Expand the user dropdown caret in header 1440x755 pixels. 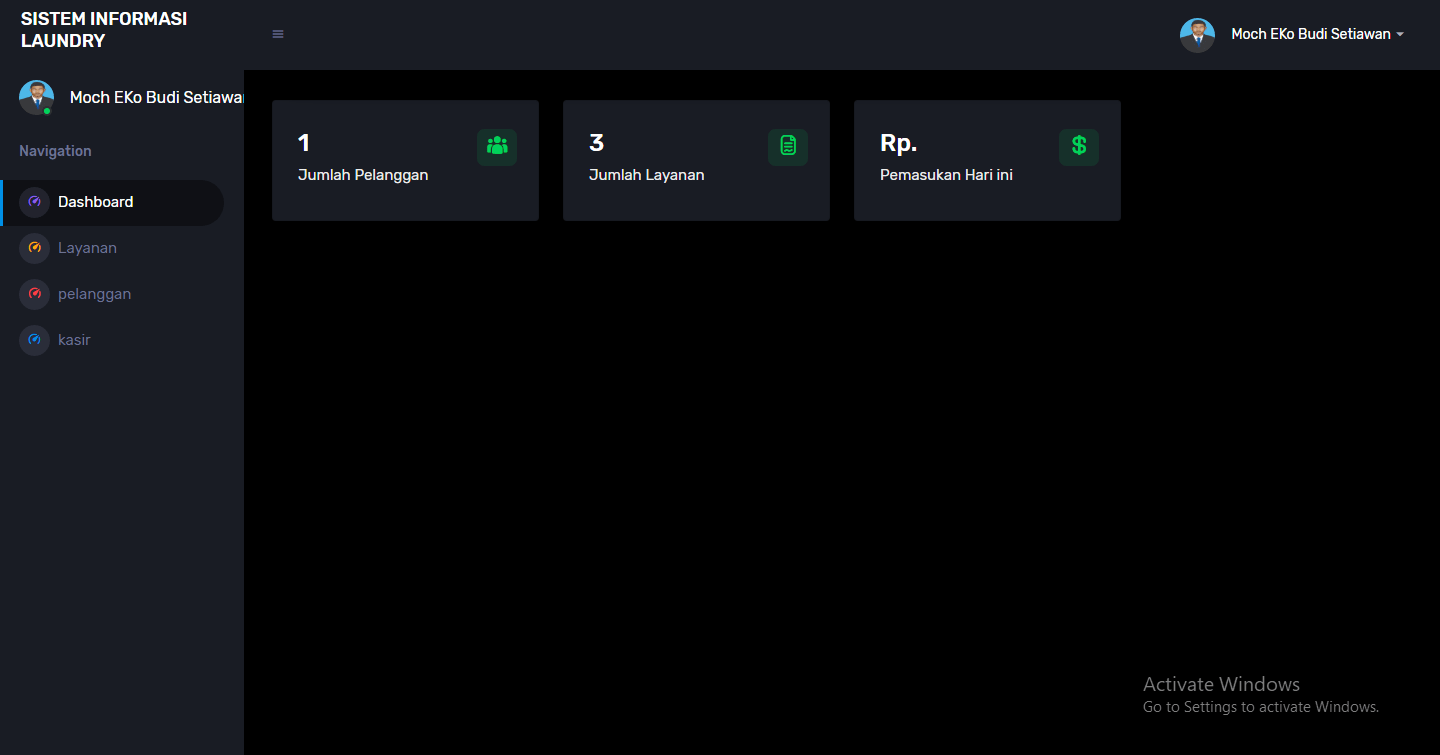coord(1400,34)
